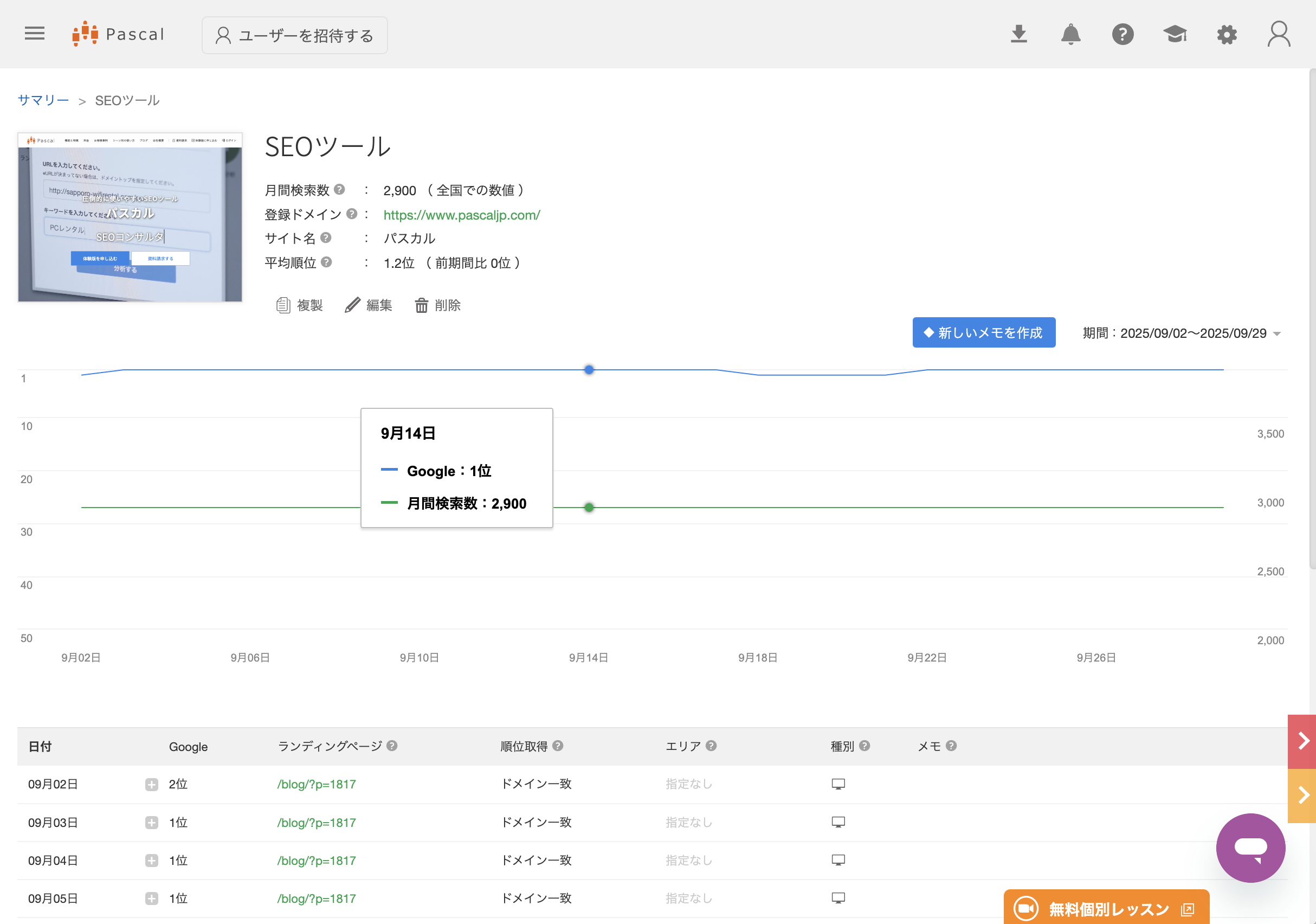
Task: Expand the 09月02日 row plus icon
Action: point(151,784)
